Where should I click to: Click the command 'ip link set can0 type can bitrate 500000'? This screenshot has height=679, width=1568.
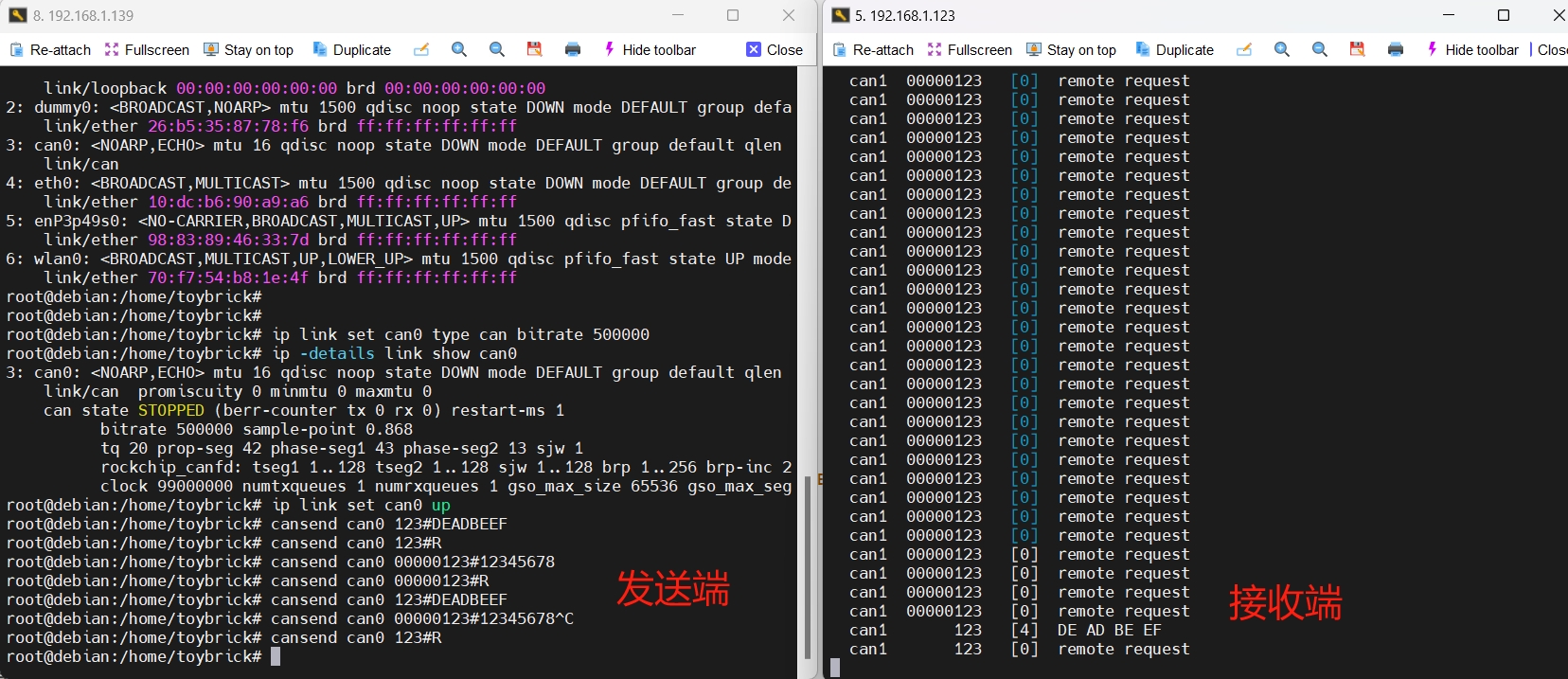(460, 334)
